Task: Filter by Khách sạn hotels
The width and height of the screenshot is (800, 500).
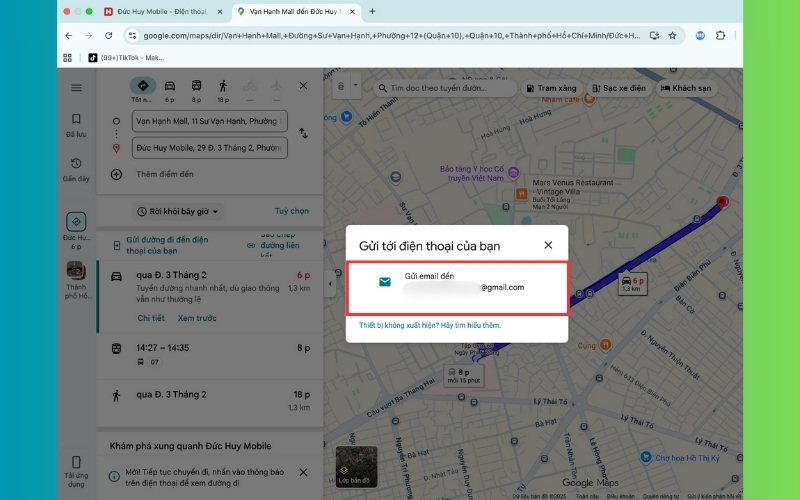Action: point(686,88)
